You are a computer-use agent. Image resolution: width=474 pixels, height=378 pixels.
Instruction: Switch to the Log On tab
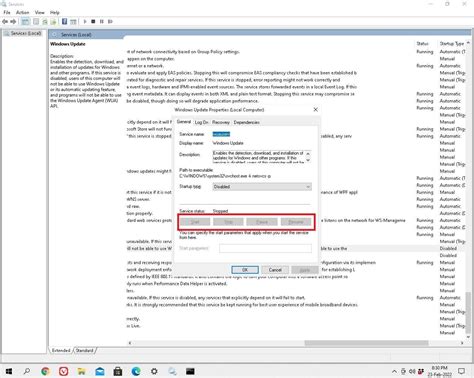coord(201,122)
